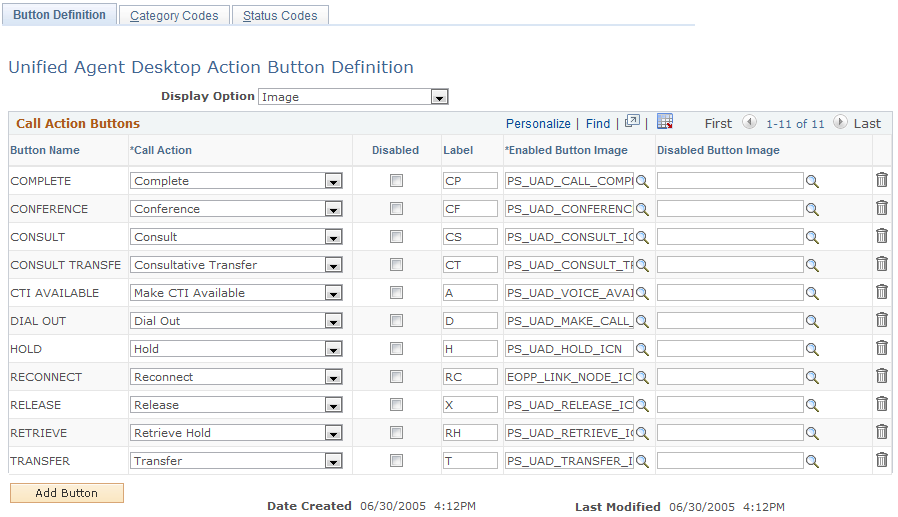Click the PS_UAD_HOLD_ICN image field
This screenshot has width=898, height=517.
(x=569, y=349)
